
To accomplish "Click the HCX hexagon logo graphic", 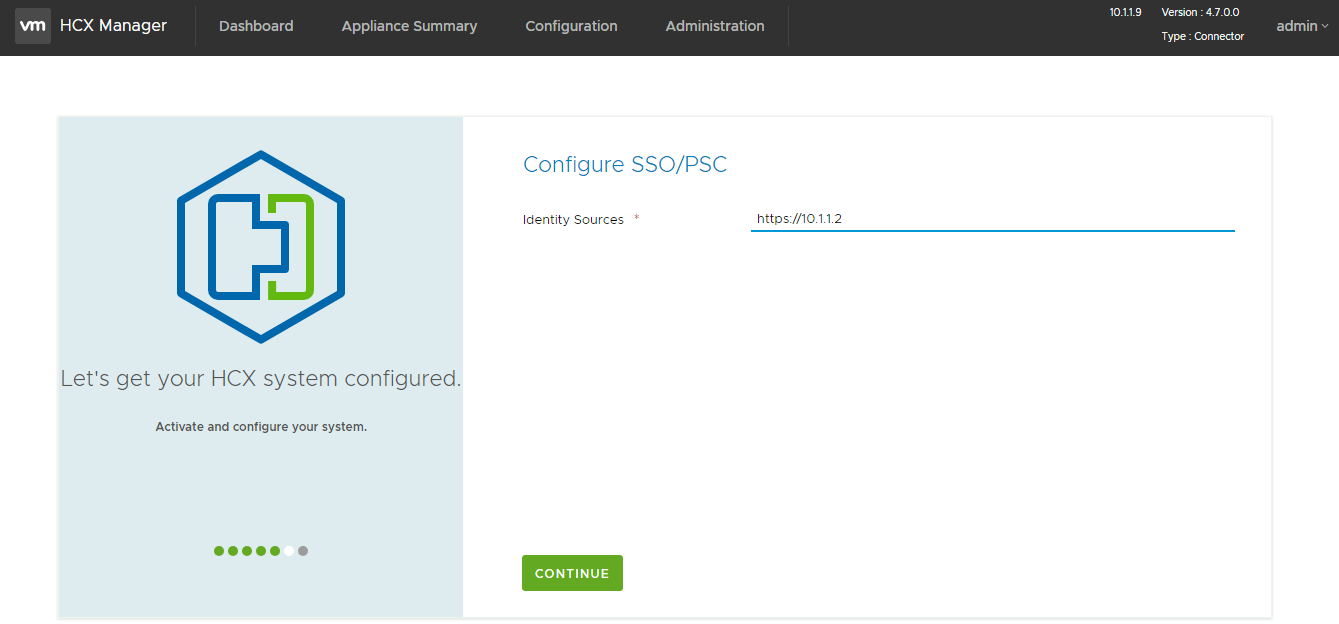I will (x=260, y=245).
